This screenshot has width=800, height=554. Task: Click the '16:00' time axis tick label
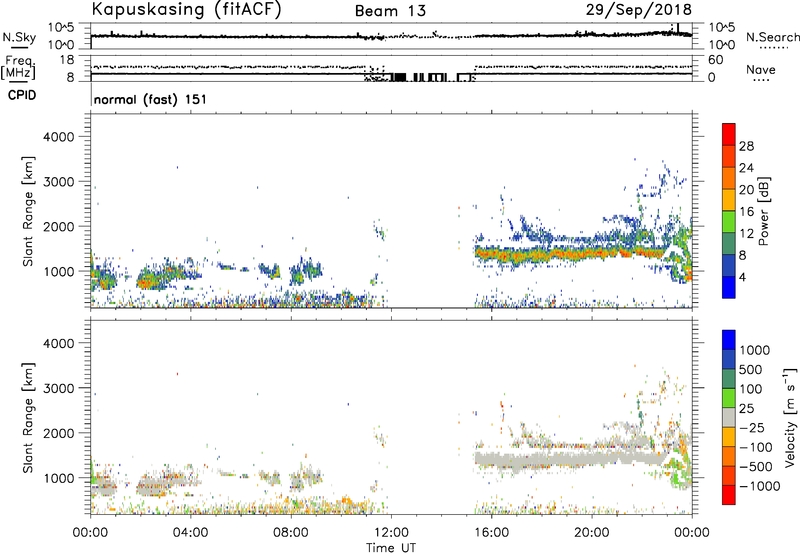[x=491, y=533]
